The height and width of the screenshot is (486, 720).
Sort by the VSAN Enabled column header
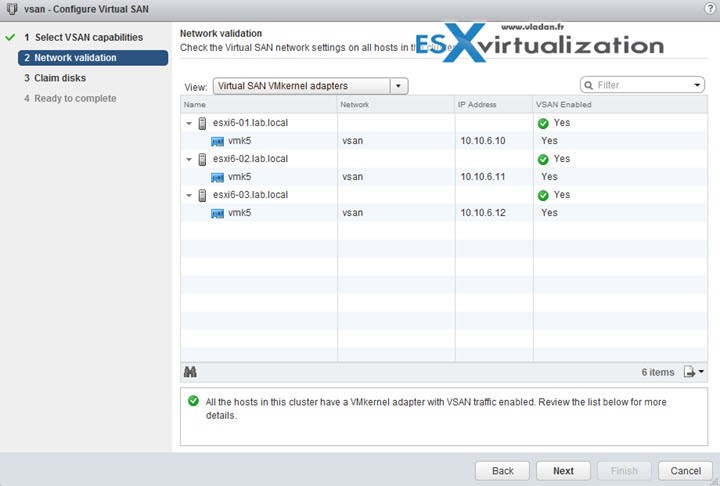tap(620, 105)
